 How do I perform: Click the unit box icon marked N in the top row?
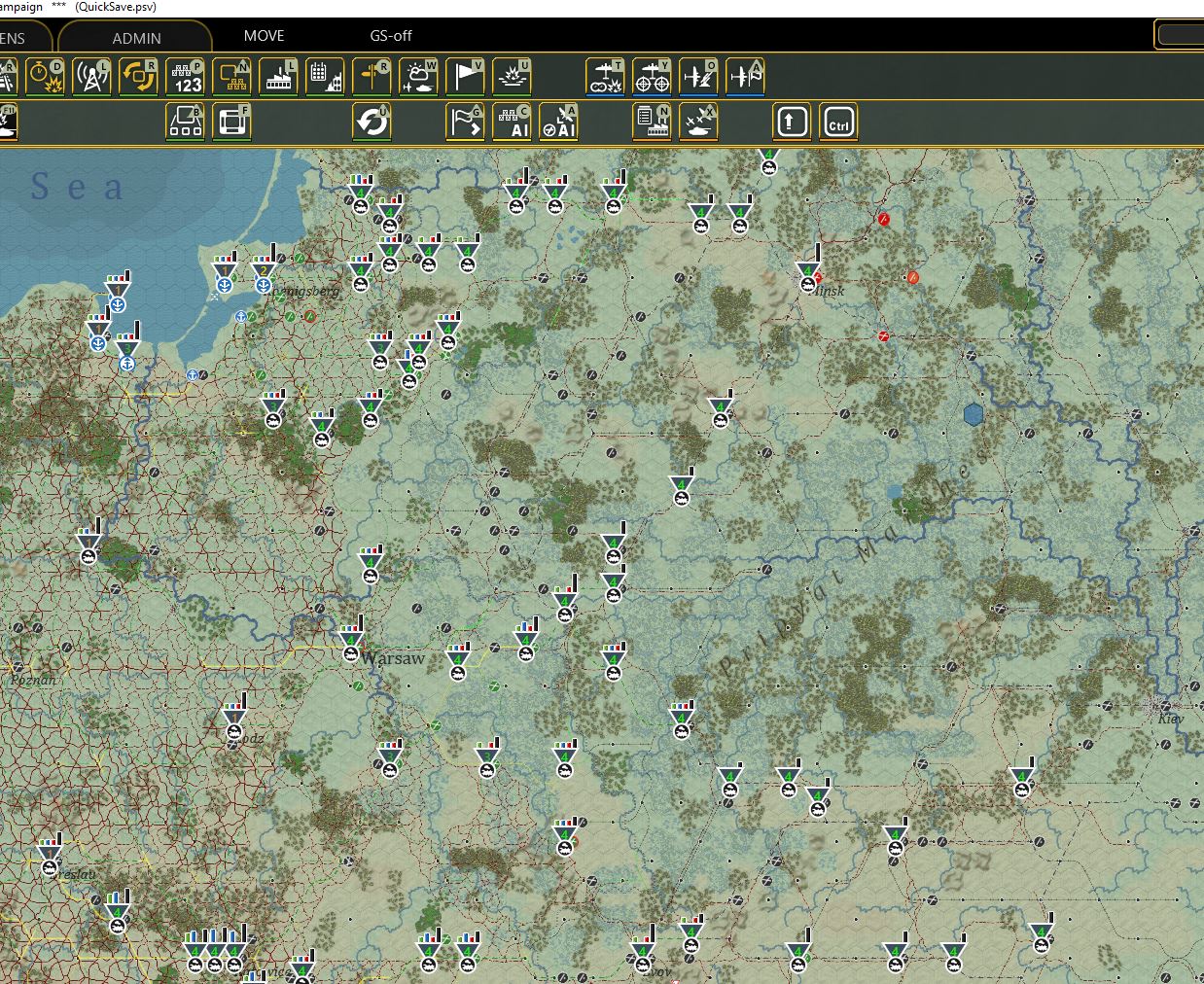(x=232, y=77)
